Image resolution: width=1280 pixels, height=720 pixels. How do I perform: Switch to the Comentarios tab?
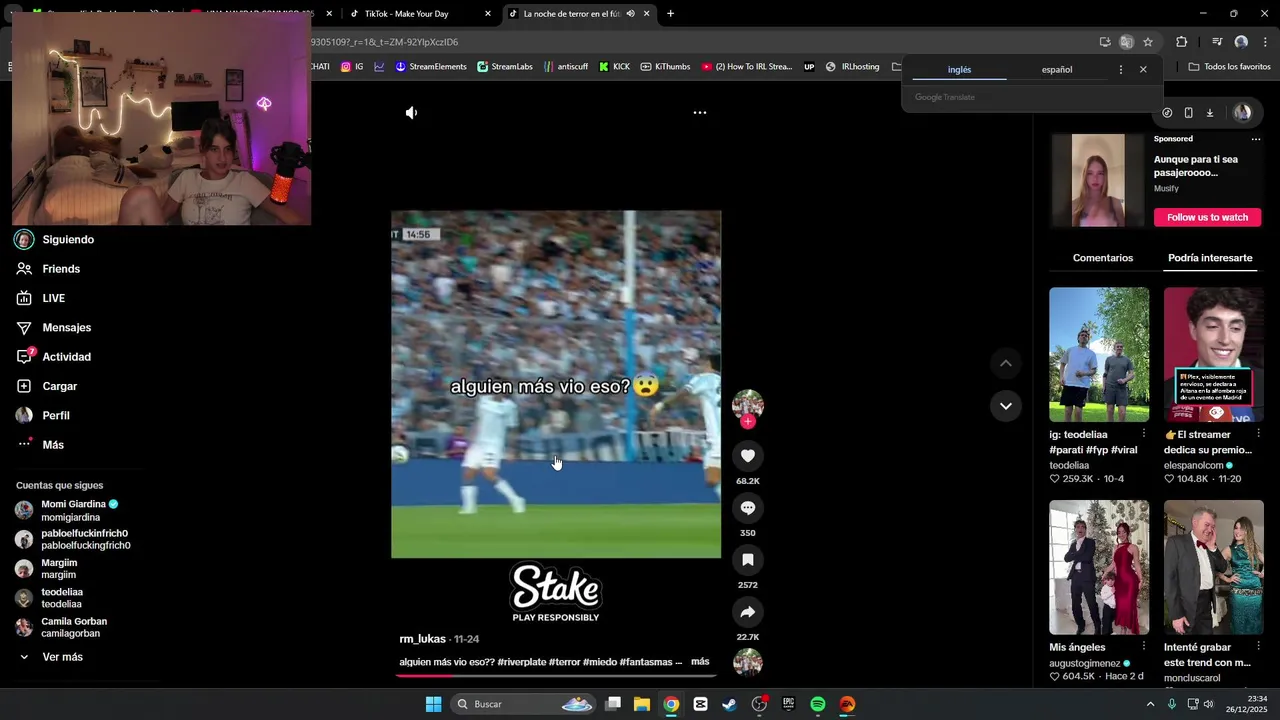coord(1103,258)
